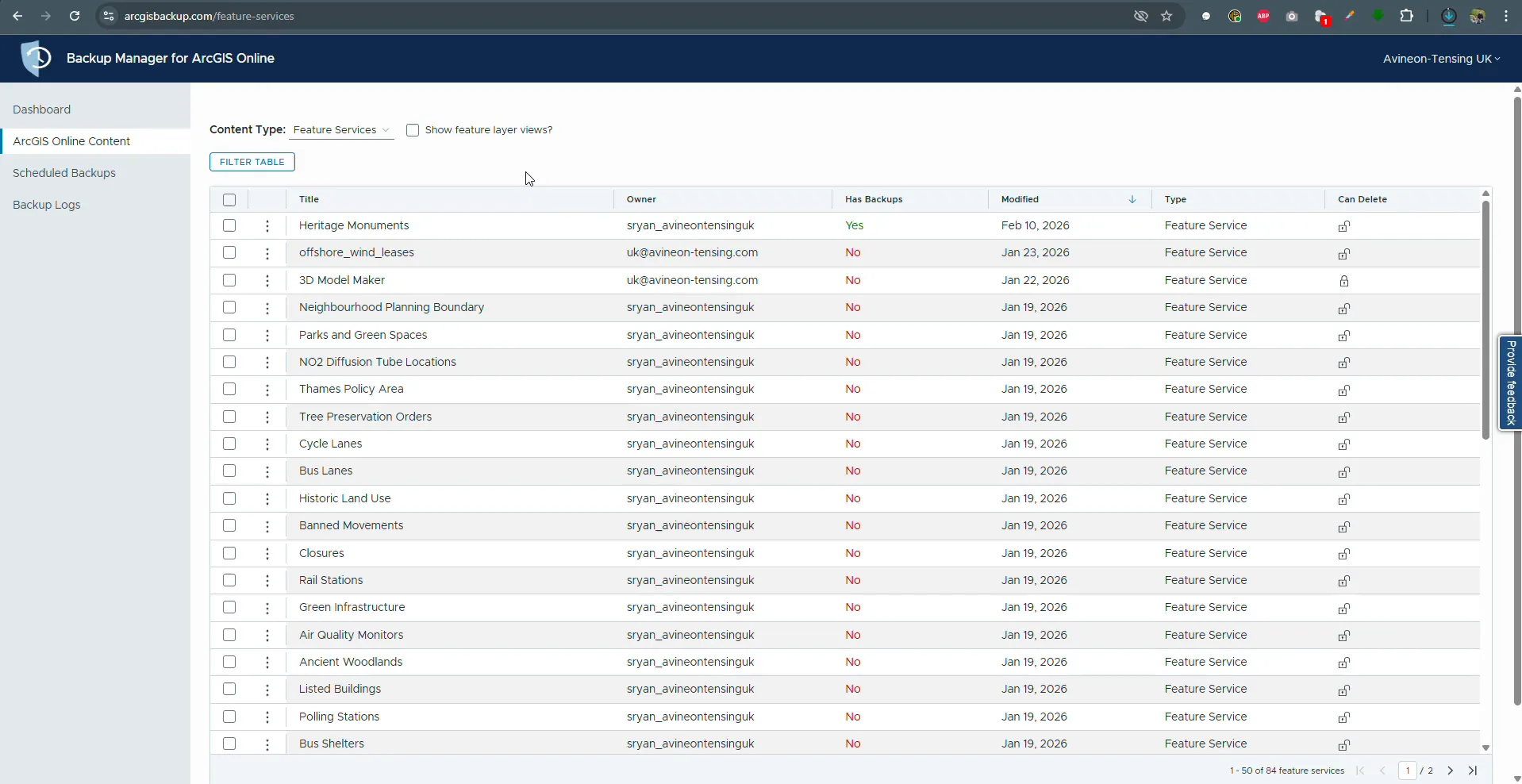1522x784 pixels.
Task: Open three-dot menu for 3D Model Maker
Action: point(267,281)
